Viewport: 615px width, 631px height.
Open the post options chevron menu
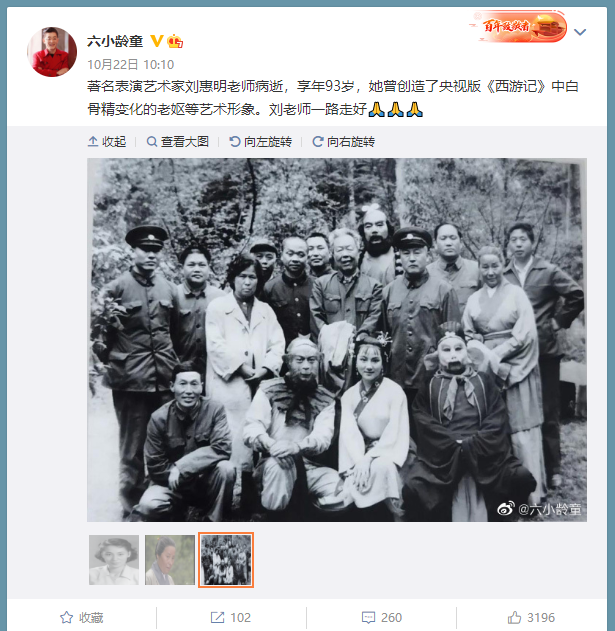580,32
